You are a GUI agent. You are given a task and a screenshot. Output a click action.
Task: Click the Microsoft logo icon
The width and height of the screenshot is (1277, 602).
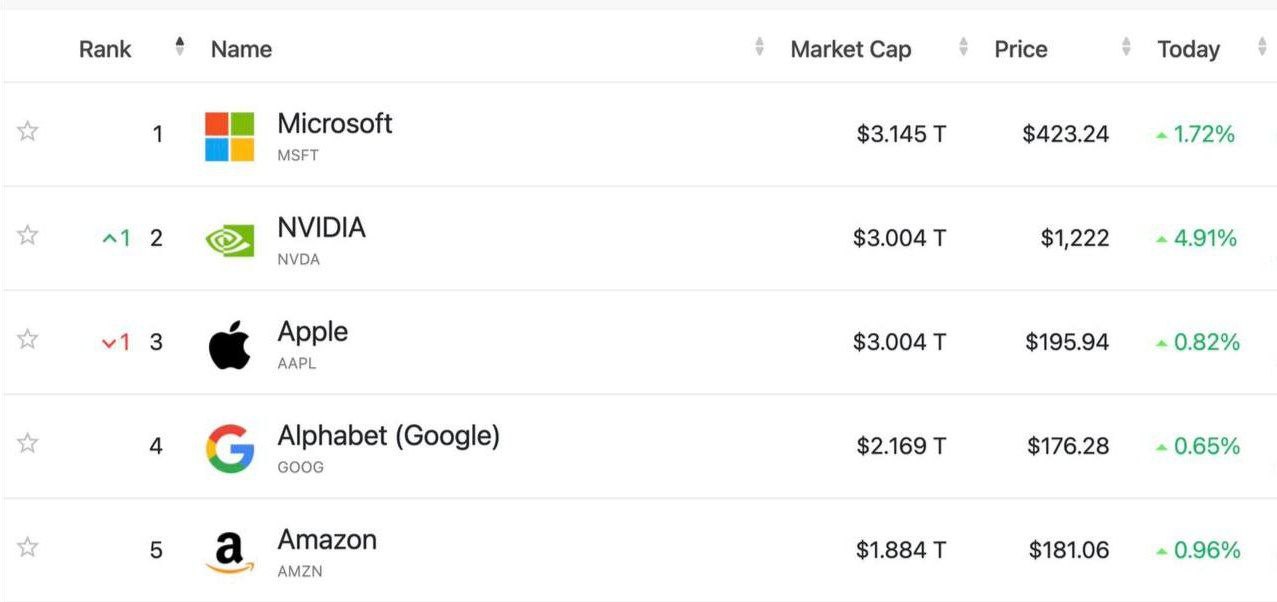pos(229,136)
